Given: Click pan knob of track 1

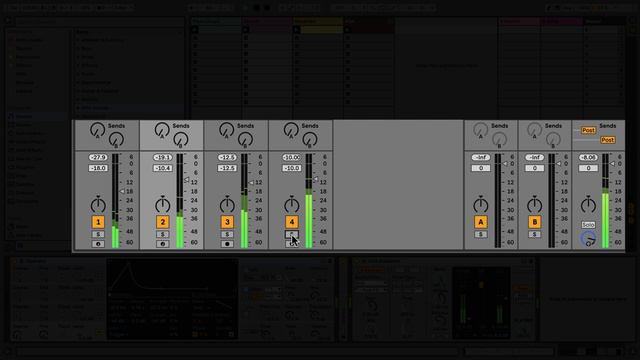Looking at the screenshot, I should tap(98, 204).
